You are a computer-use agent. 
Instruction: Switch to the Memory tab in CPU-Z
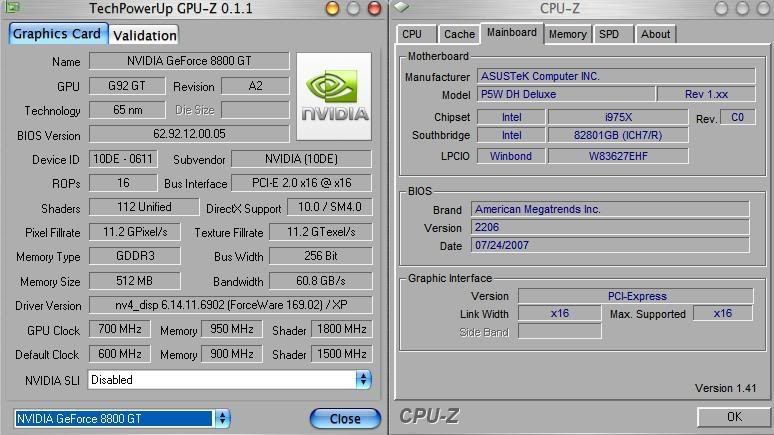coord(568,34)
